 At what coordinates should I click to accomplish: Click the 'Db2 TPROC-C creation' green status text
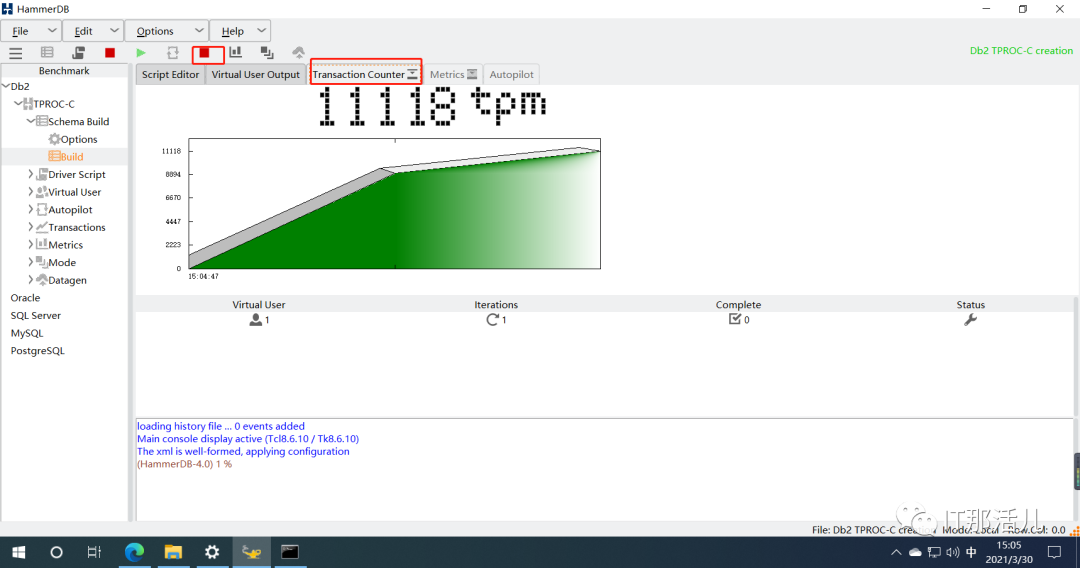(x=1021, y=50)
